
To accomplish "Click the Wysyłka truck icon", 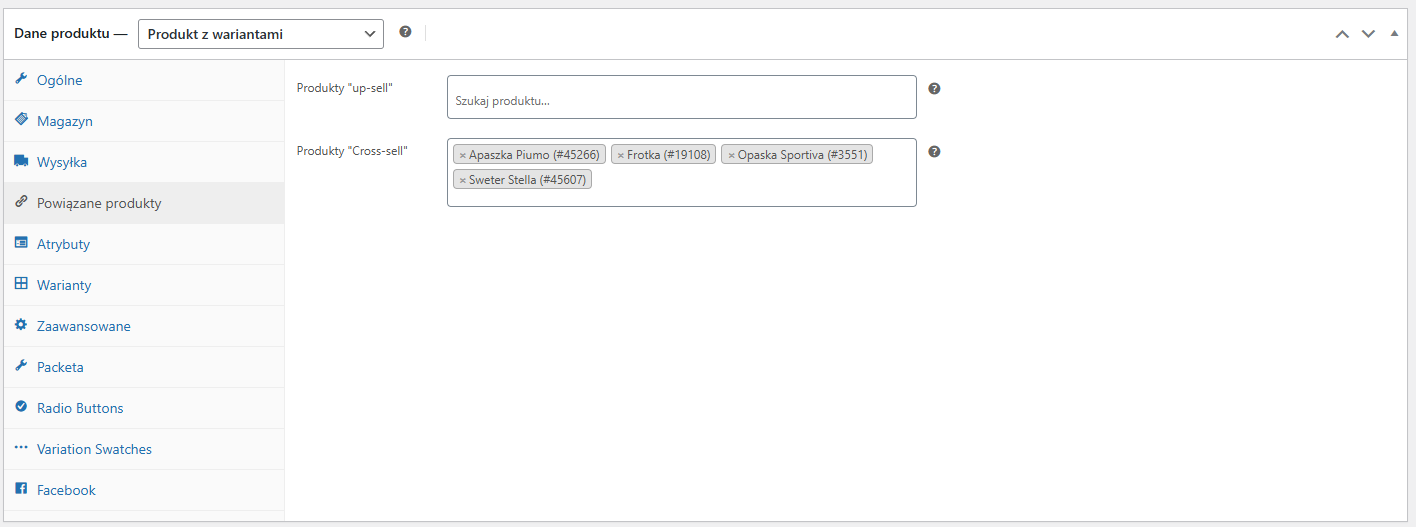I will [21, 161].
